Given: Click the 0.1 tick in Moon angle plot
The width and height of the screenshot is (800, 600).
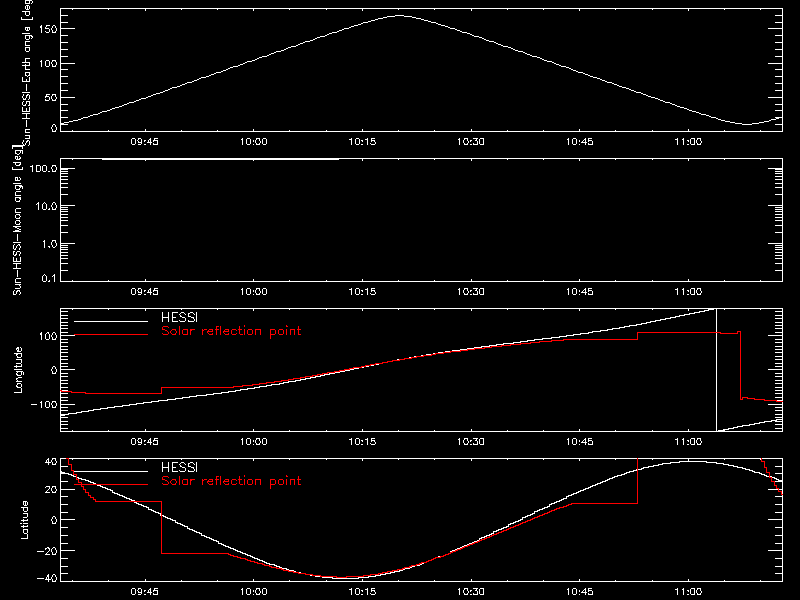Looking at the screenshot, I should coord(49,279).
